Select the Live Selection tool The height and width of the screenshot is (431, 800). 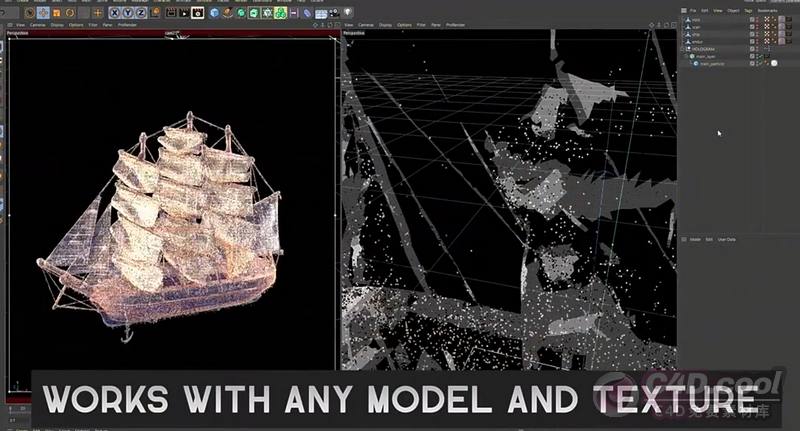tap(30, 12)
